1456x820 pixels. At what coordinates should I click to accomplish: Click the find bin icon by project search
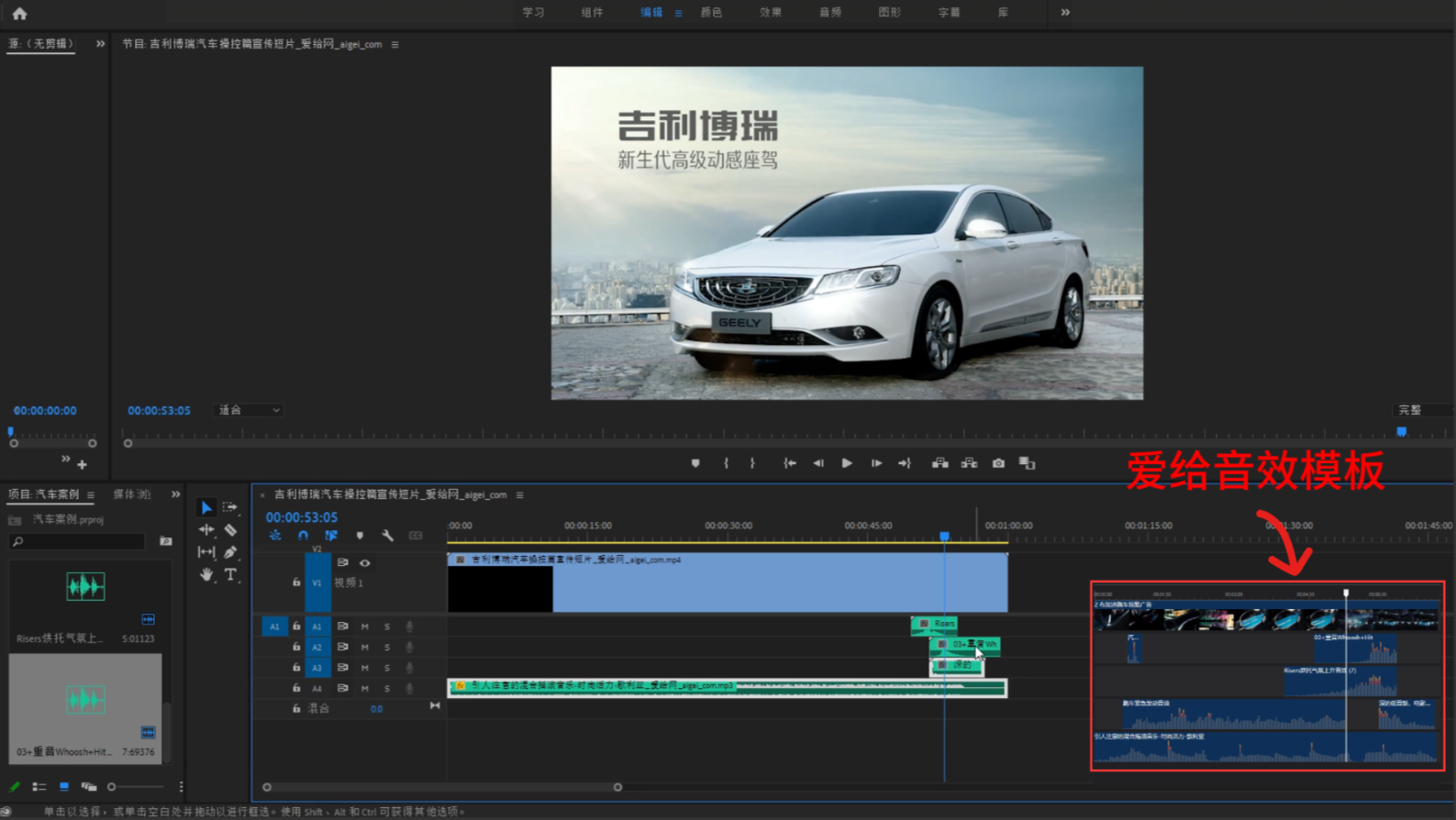pos(166,541)
